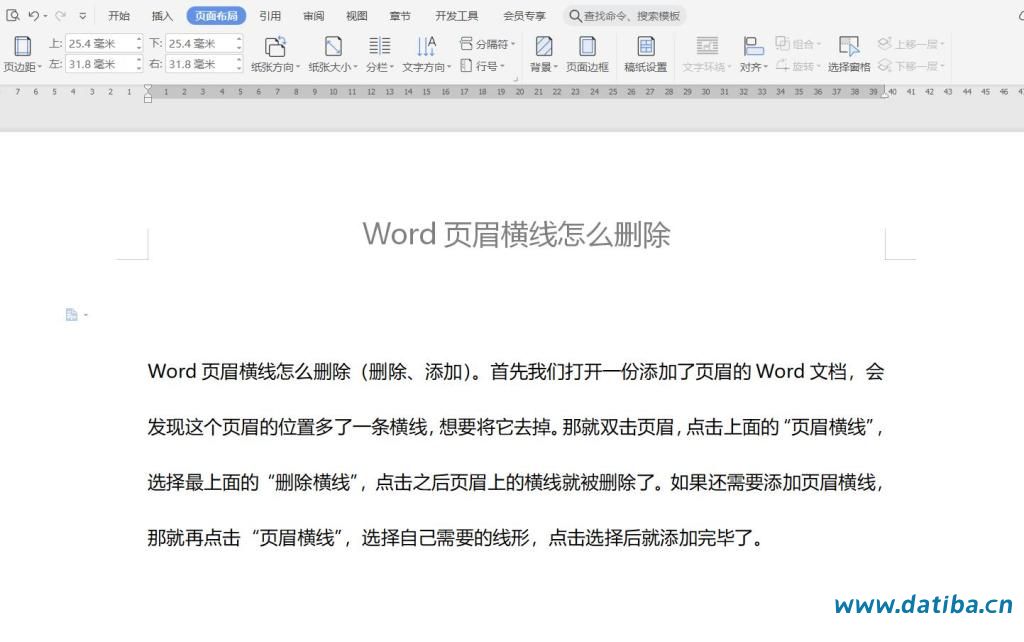Screen dimensions: 1024x642
Task: Select the 页面布局 tab
Action: 216,16
